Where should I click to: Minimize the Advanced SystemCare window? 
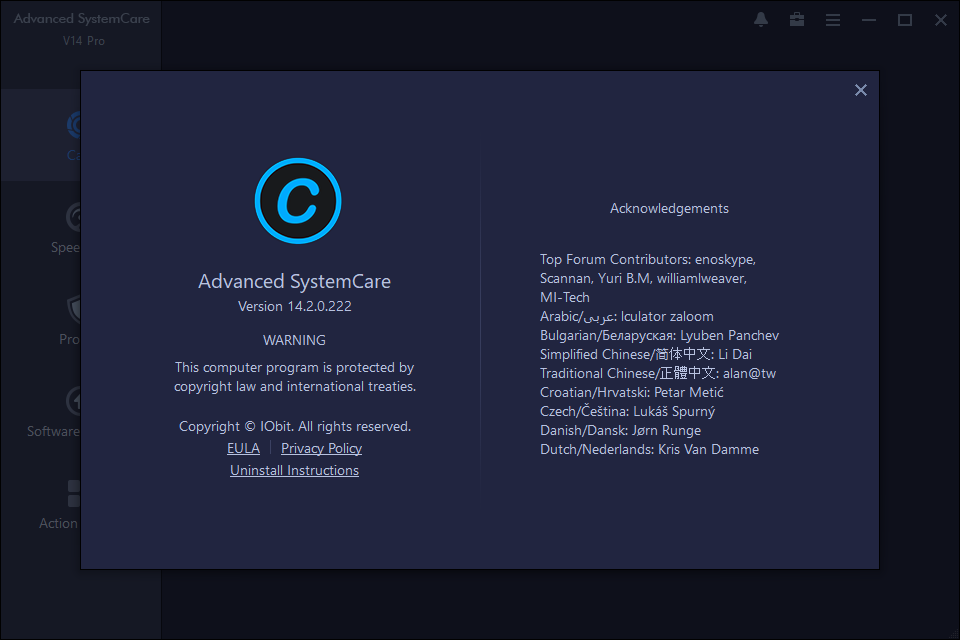[x=869, y=20]
